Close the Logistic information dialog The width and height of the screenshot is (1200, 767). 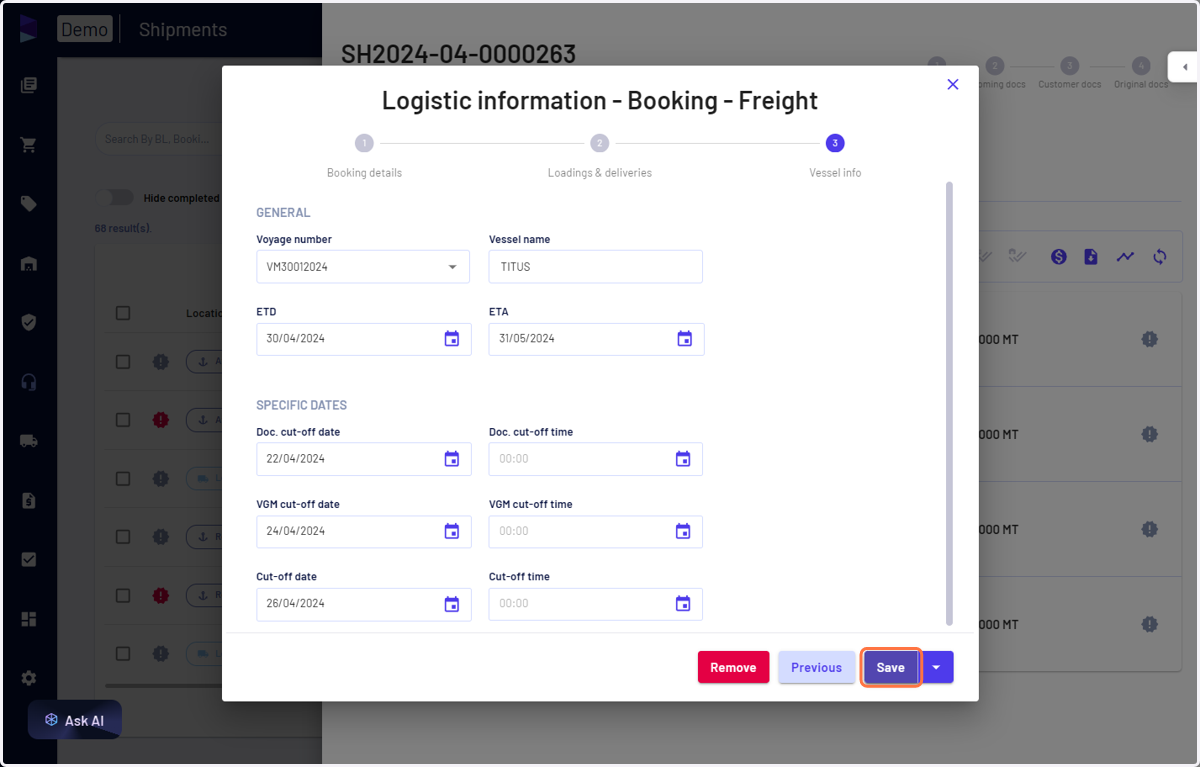[953, 85]
